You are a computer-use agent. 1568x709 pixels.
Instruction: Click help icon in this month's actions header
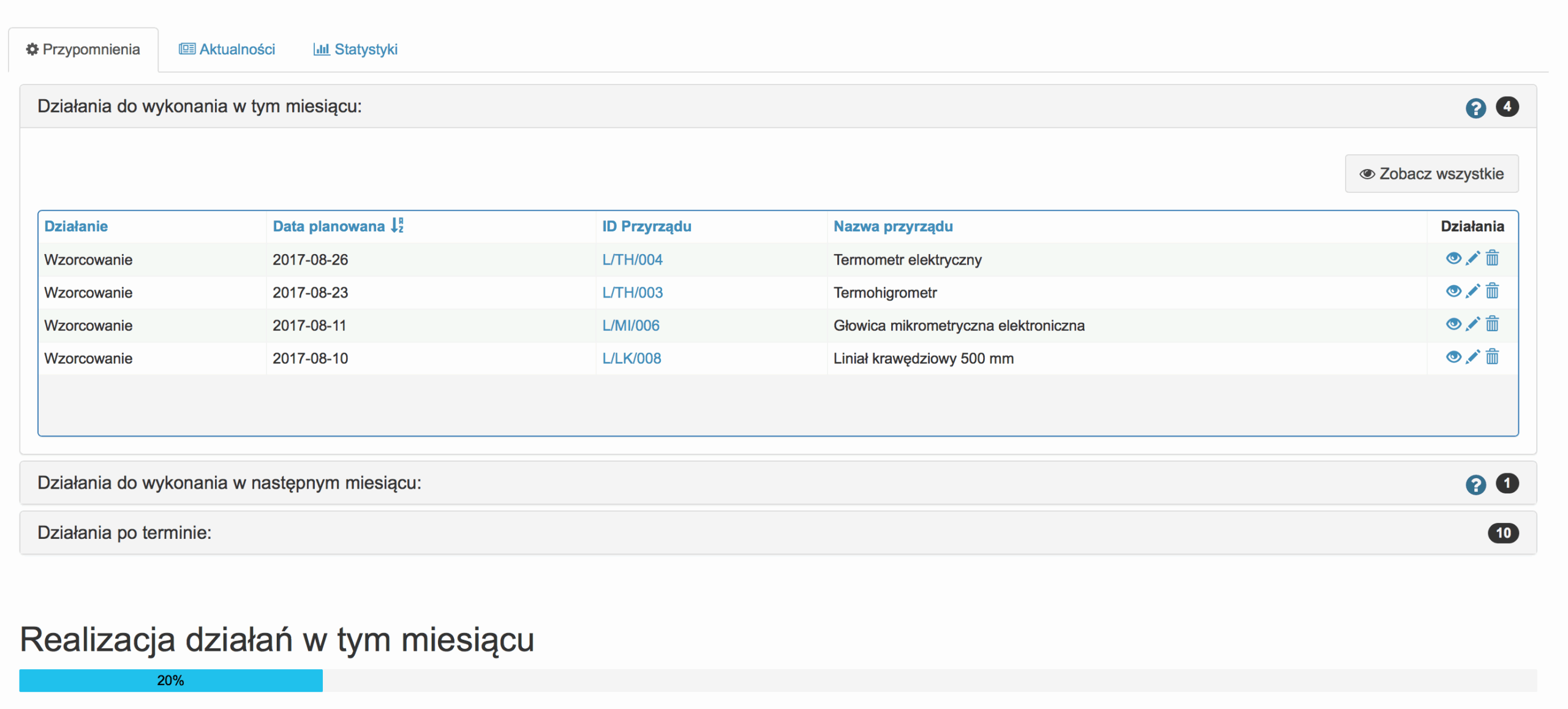tap(1475, 108)
